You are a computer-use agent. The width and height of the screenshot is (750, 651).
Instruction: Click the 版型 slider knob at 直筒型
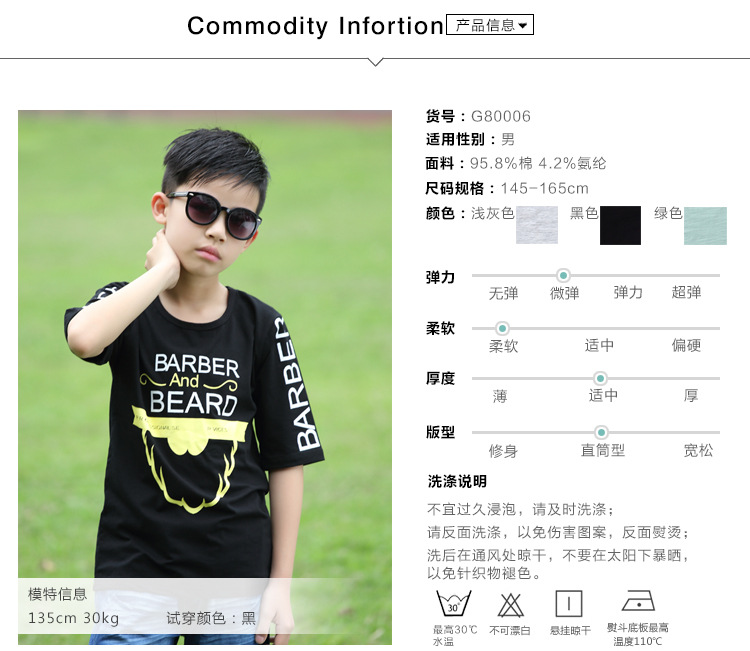click(601, 432)
